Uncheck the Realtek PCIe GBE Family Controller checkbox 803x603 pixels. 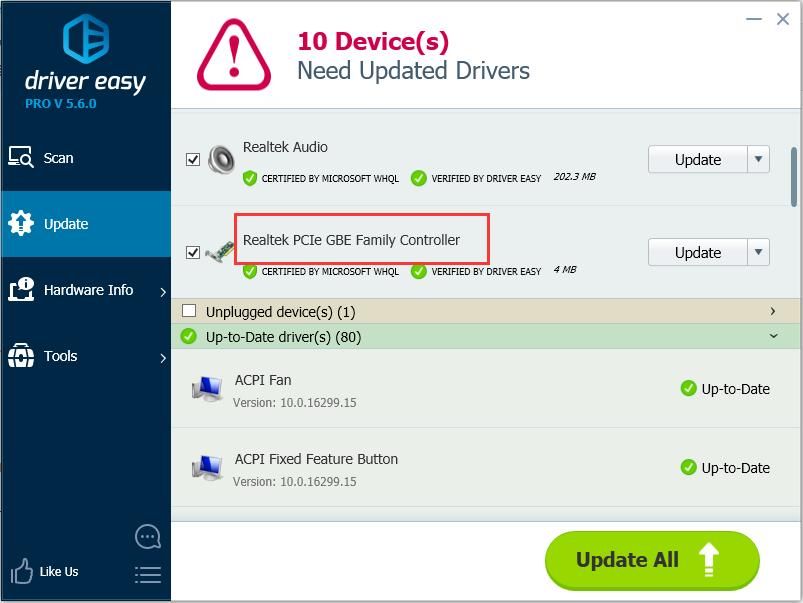tap(193, 253)
